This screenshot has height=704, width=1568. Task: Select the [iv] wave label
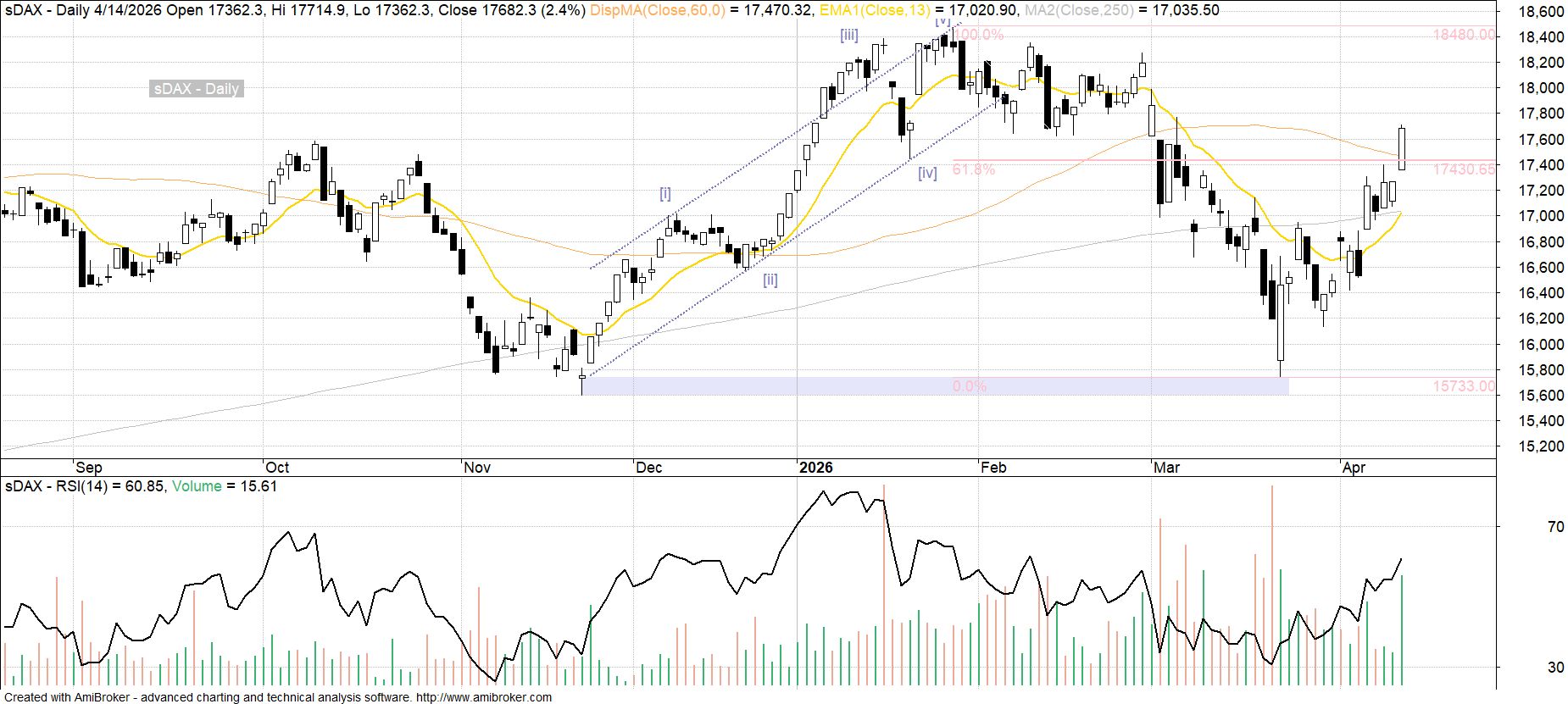(x=927, y=173)
